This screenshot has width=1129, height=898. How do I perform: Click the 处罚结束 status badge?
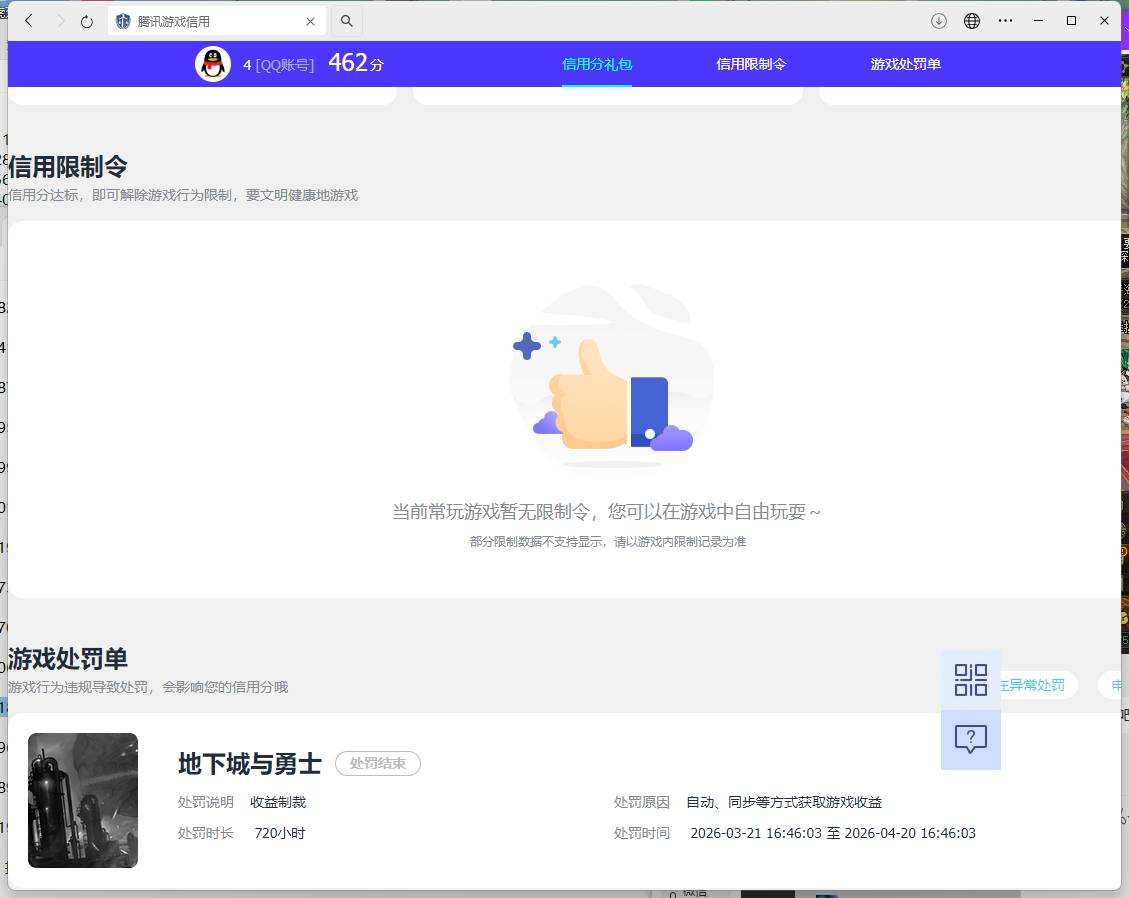coord(378,763)
